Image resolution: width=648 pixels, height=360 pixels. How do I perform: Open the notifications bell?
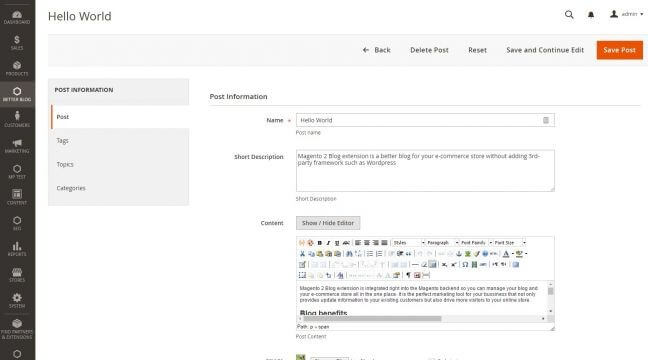click(591, 15)
